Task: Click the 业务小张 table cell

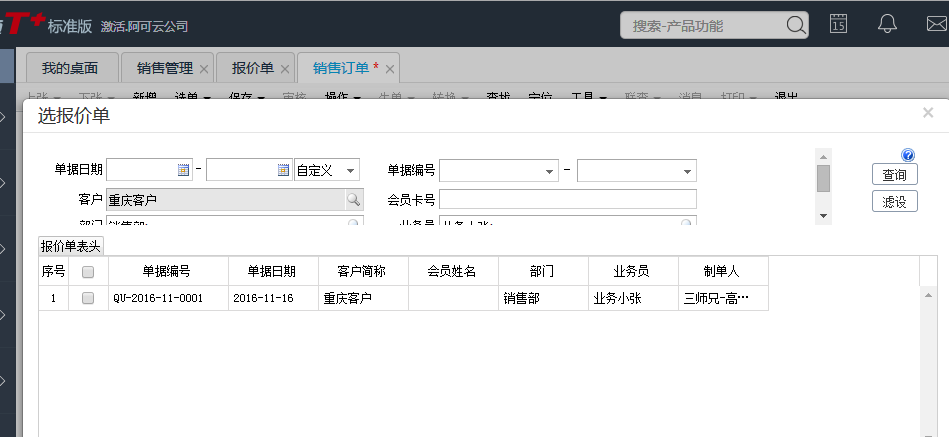Action: point(634,298)
